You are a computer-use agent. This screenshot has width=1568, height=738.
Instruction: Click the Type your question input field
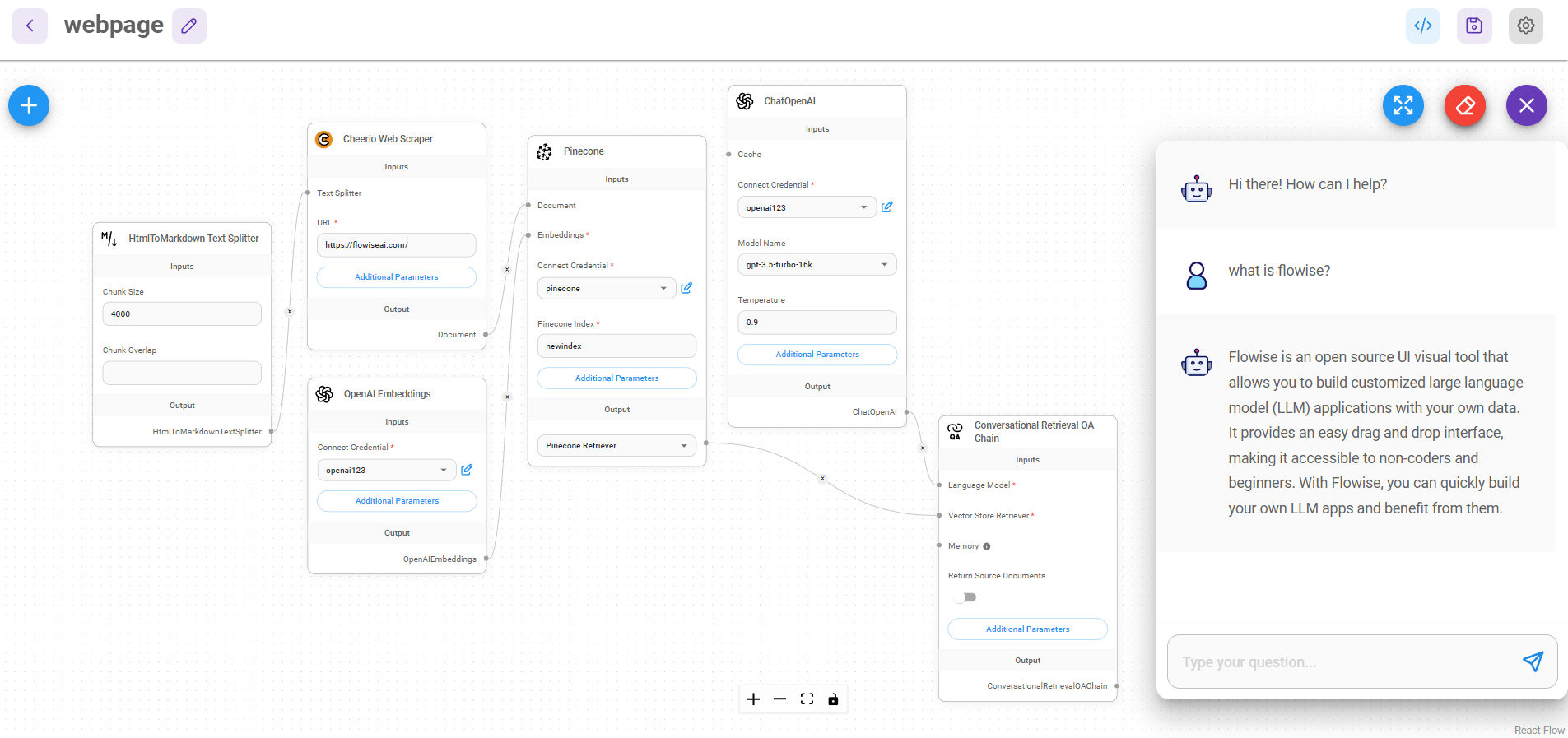click(1342, 662)
